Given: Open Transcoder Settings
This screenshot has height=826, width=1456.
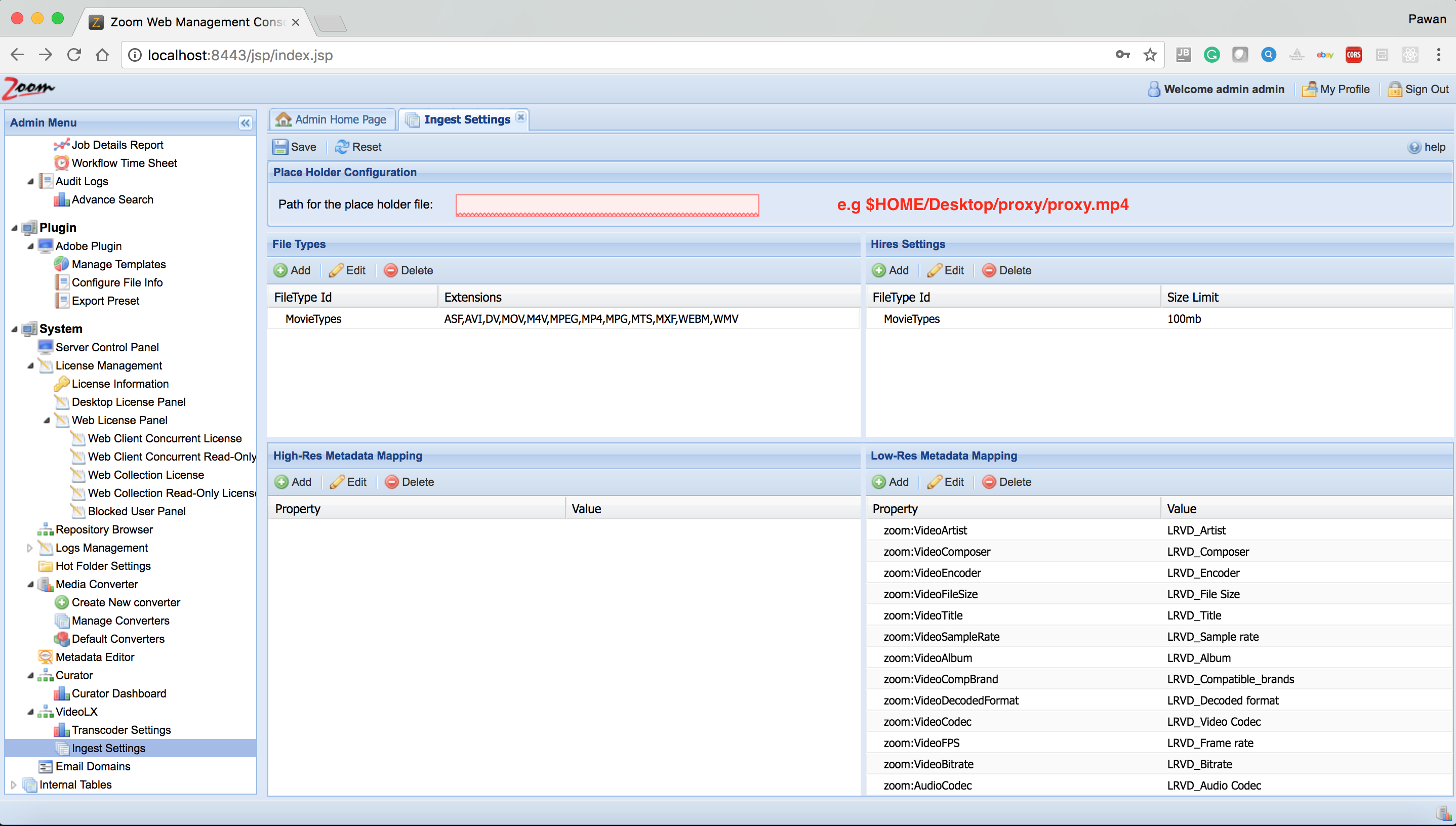Looking at the screenshot, I should click(121, 730).
